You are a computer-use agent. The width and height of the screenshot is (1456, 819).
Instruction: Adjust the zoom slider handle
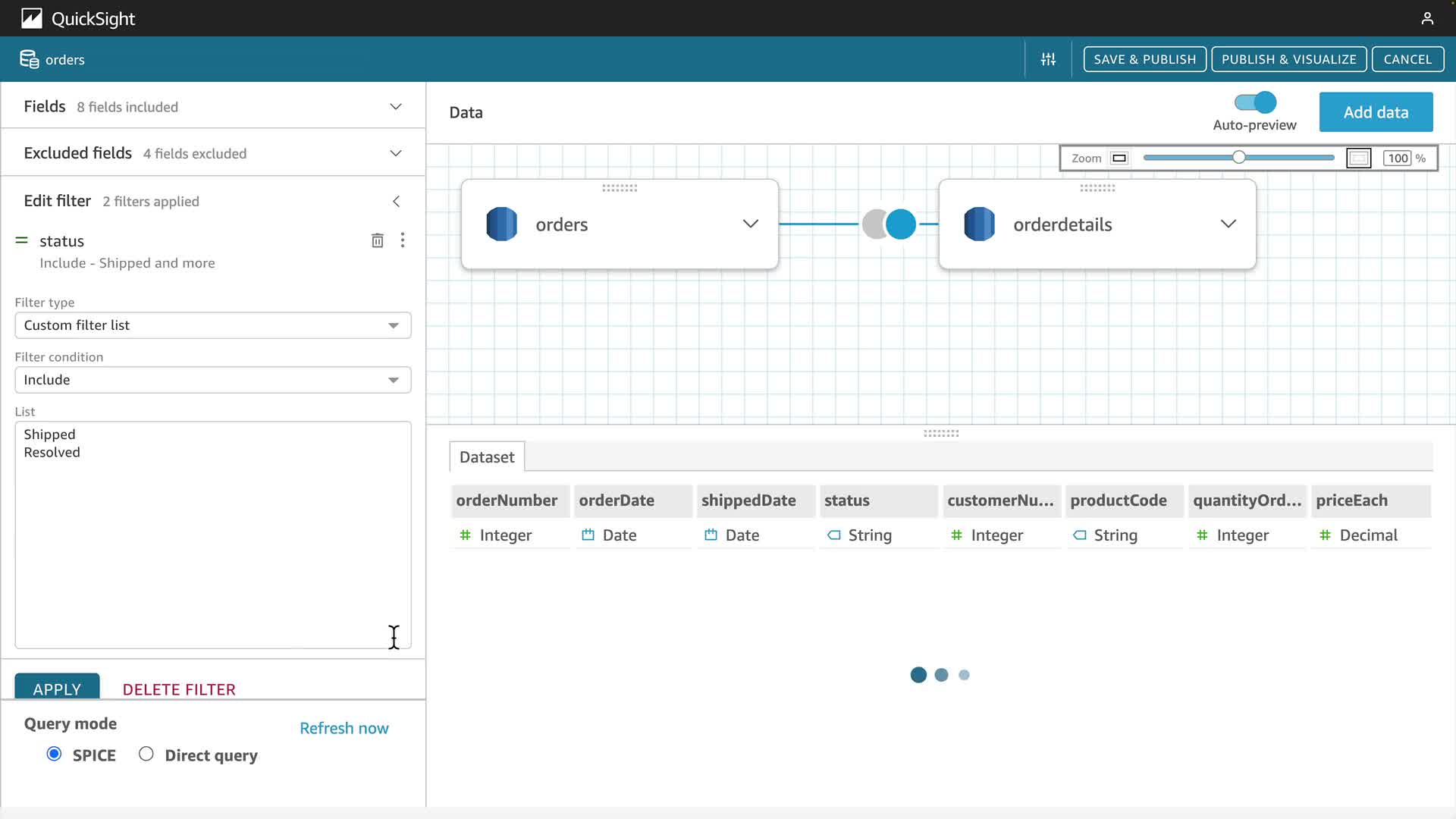click(1238, 158)
